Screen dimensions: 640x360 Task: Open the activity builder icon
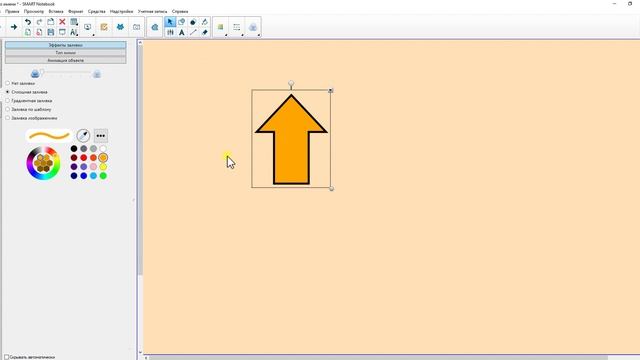coord(104,27)
